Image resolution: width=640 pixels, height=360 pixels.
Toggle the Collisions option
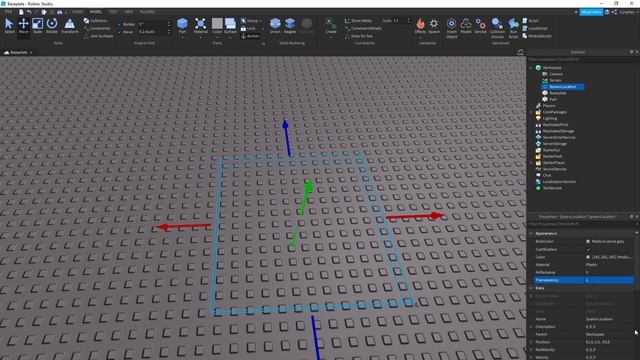95,20
